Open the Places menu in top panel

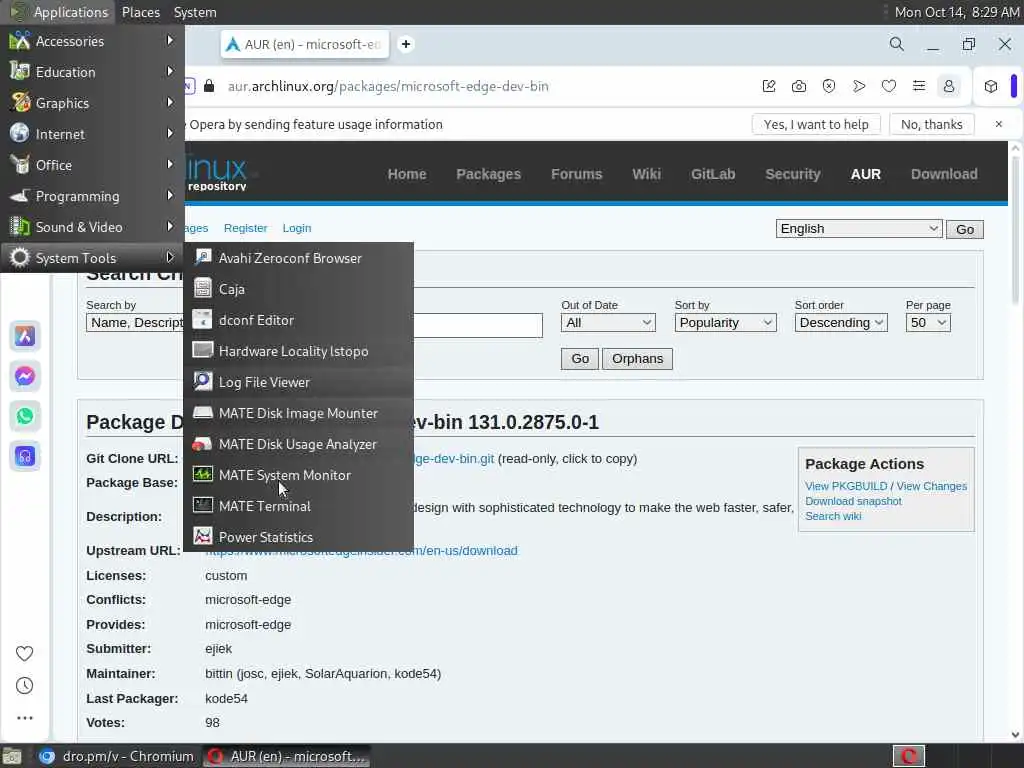tap(140, 12)
